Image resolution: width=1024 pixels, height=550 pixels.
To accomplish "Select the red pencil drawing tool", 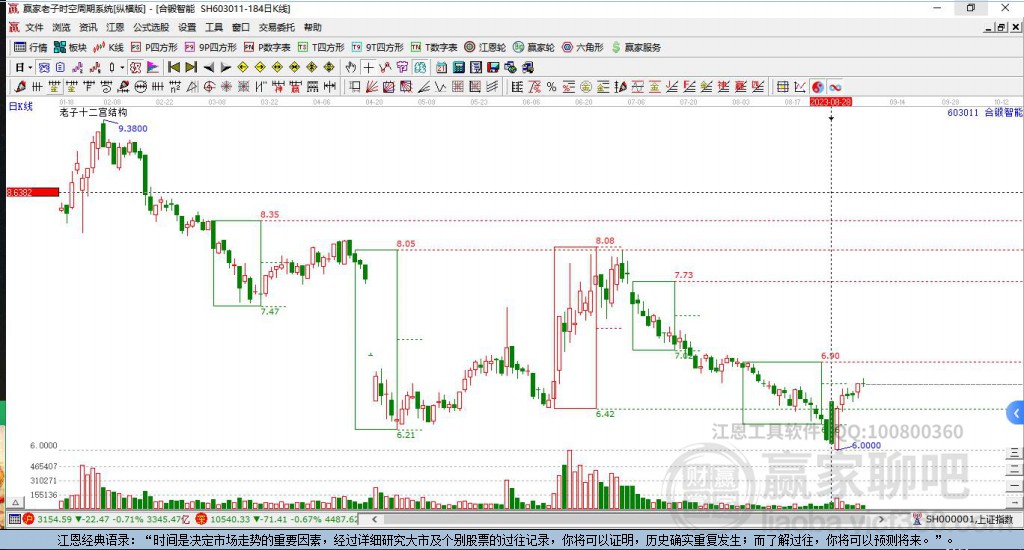I will pyautogui.click(x=20, y=86).
